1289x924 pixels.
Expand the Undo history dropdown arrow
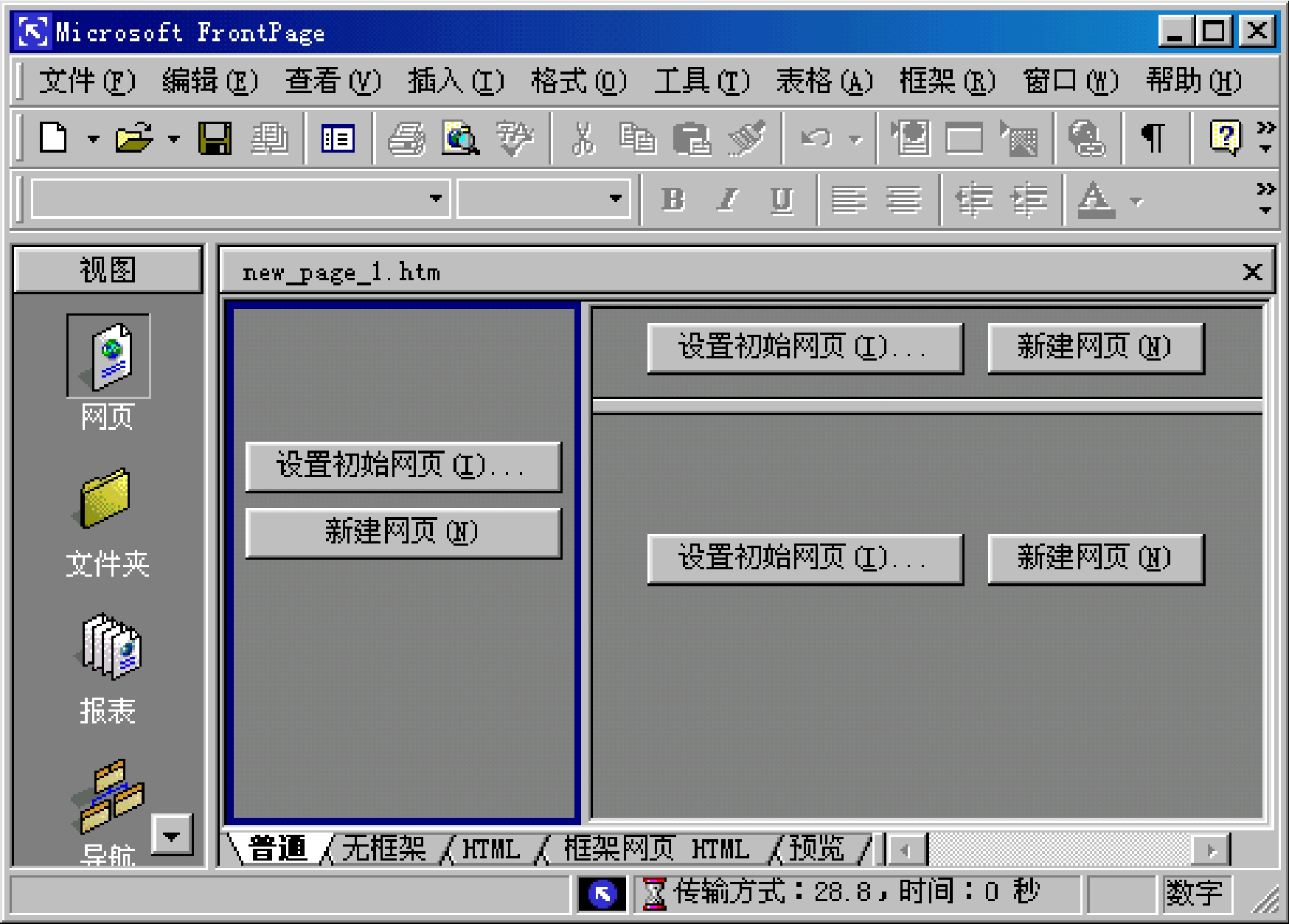point(855,138)
